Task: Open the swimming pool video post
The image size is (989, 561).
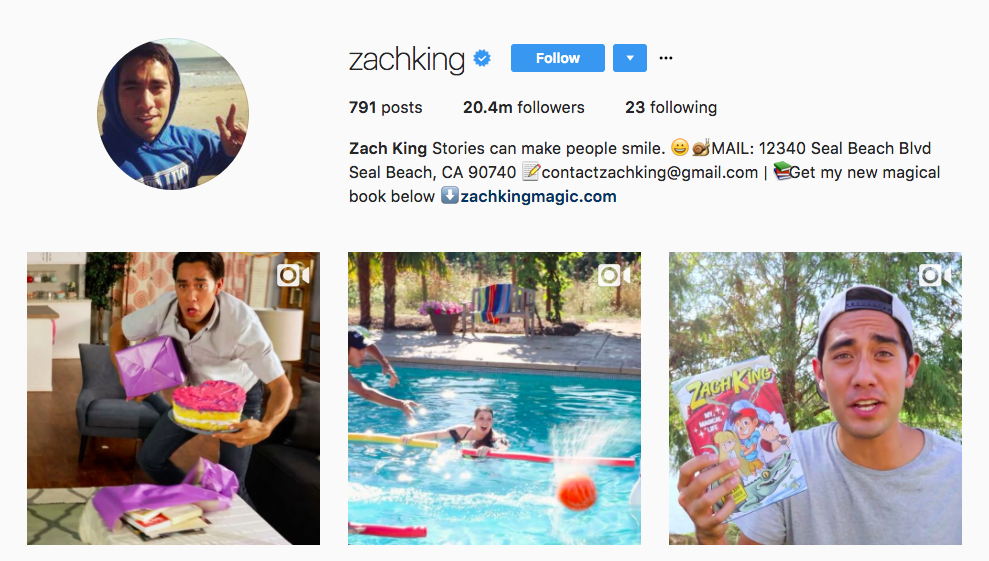Action: [x=494, y=398]
